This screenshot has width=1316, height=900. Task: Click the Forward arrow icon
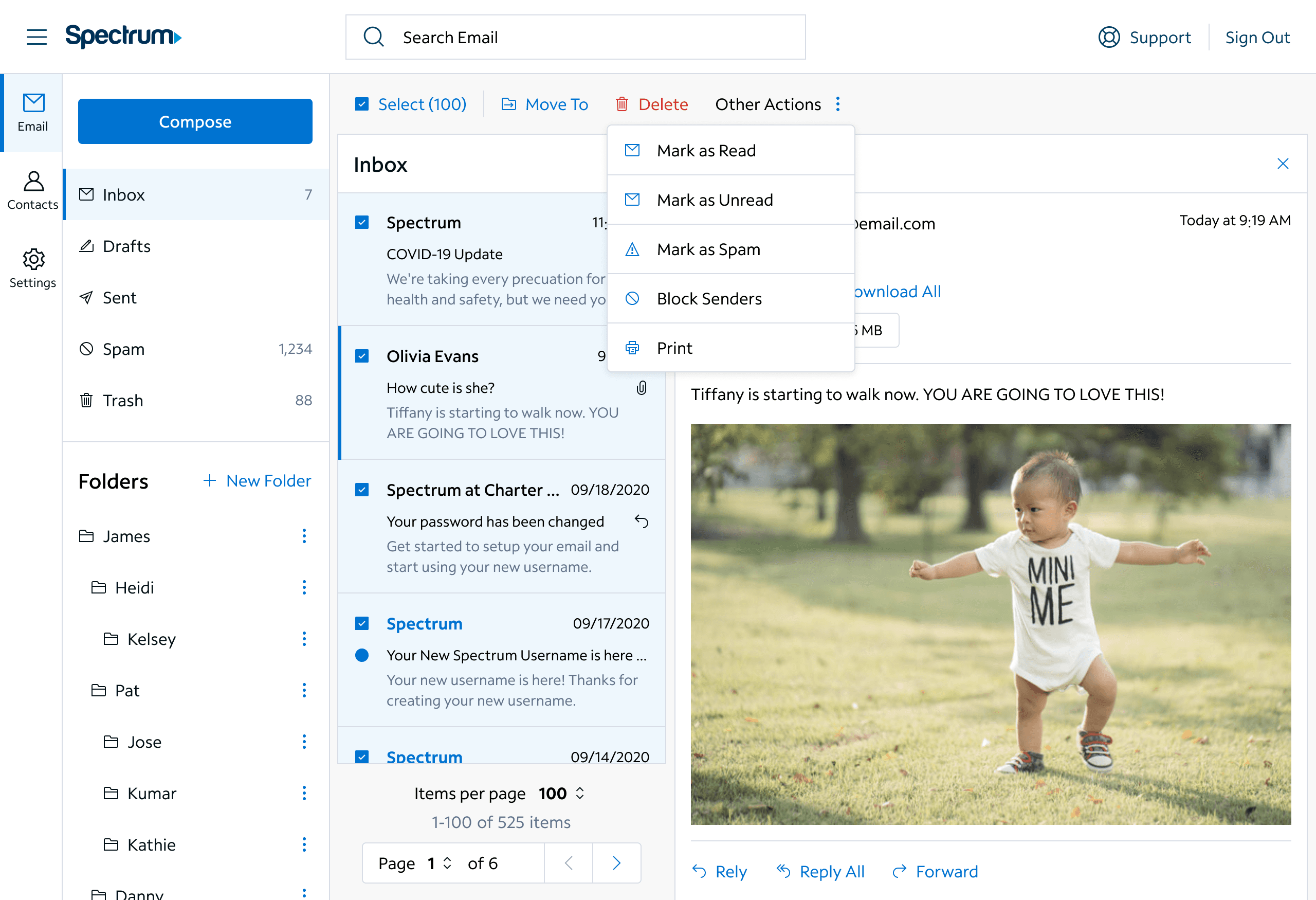[x=899, y=871]
